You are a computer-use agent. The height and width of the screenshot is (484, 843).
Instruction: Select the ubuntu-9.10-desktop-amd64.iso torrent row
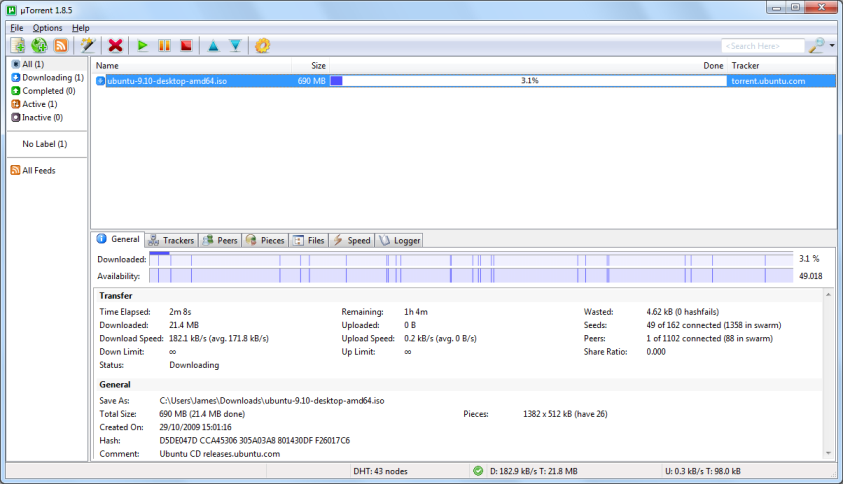464,81
